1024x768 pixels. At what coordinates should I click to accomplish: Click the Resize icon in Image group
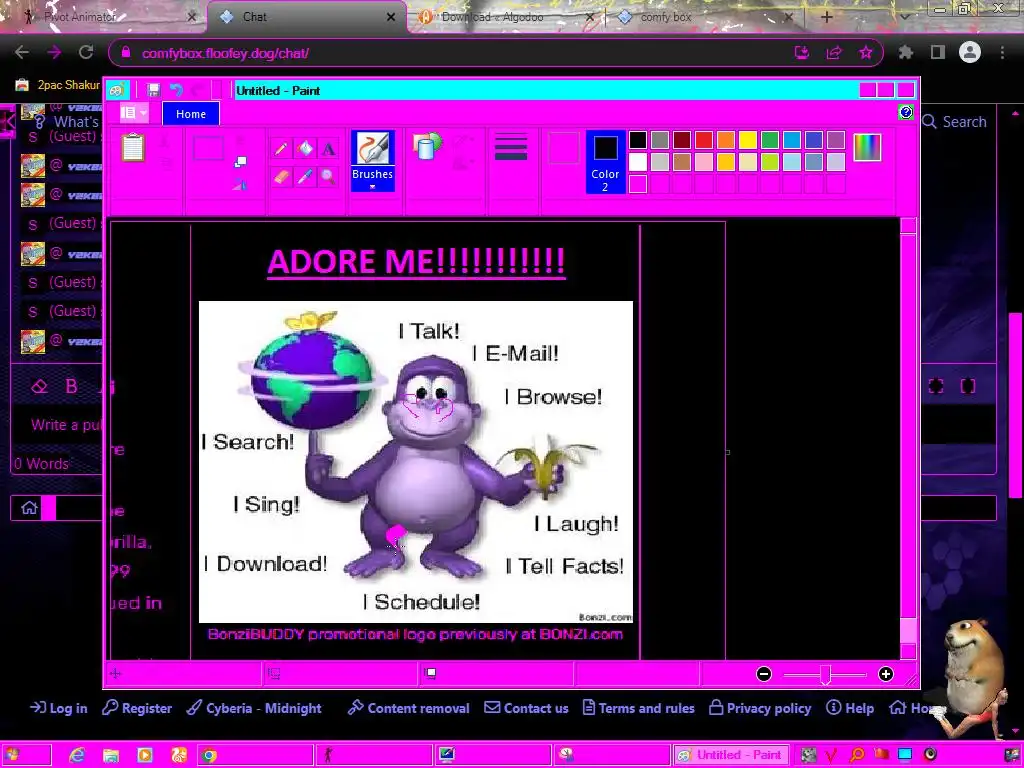240,161
